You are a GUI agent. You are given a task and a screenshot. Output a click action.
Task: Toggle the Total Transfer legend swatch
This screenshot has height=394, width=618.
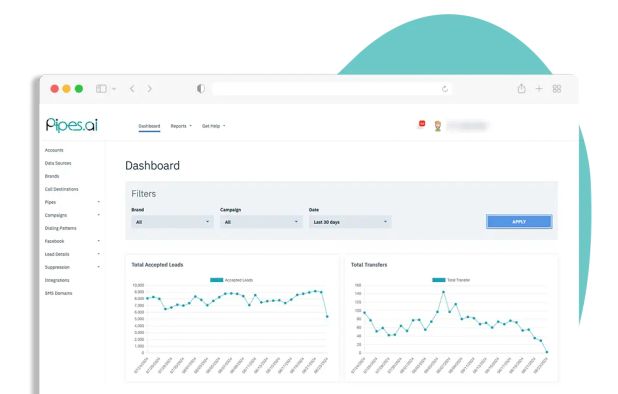[439, 280]
